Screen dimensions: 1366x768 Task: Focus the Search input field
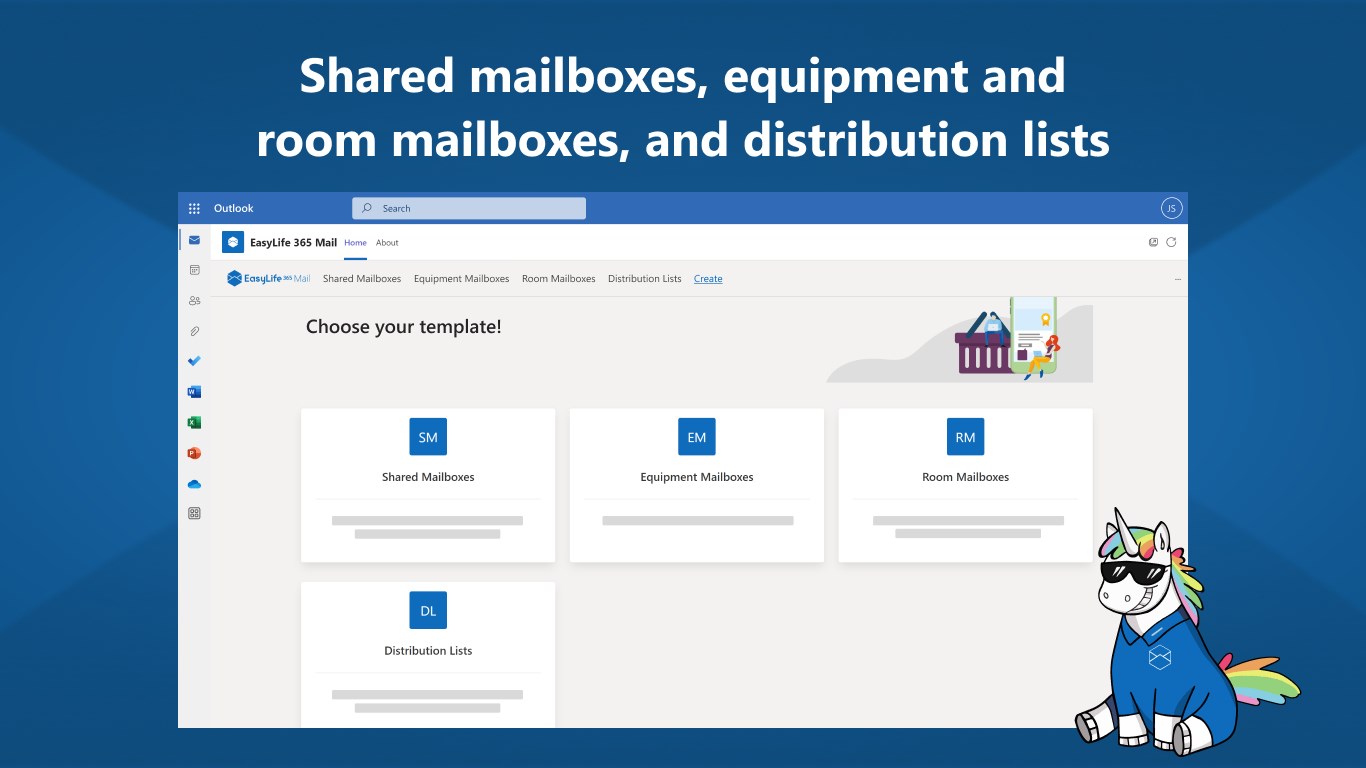pyautogui.click(x=469, y=208)
